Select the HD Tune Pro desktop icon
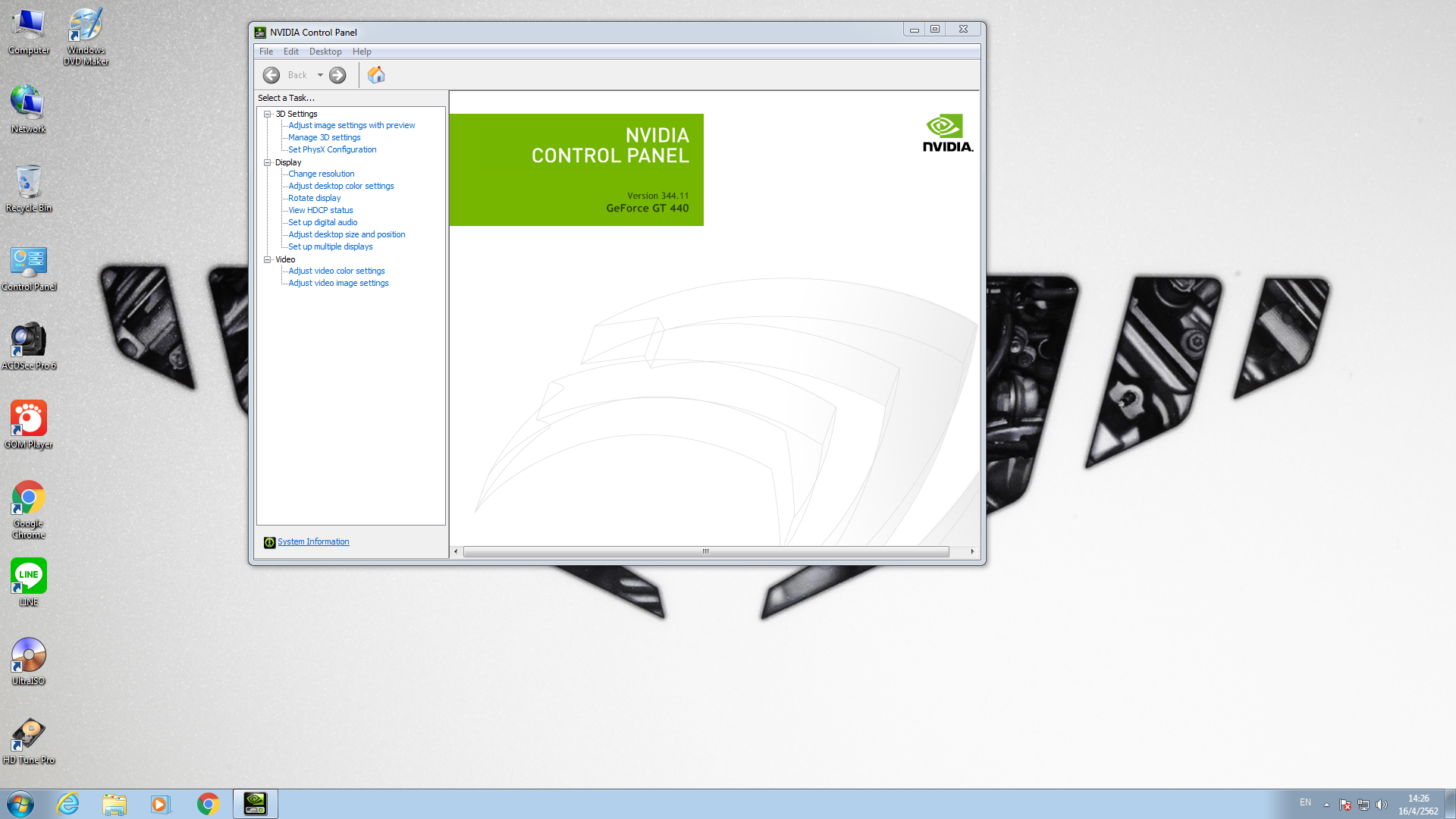Image resolution: width=1456 pixels, height=819 pixels. [29, 740]
